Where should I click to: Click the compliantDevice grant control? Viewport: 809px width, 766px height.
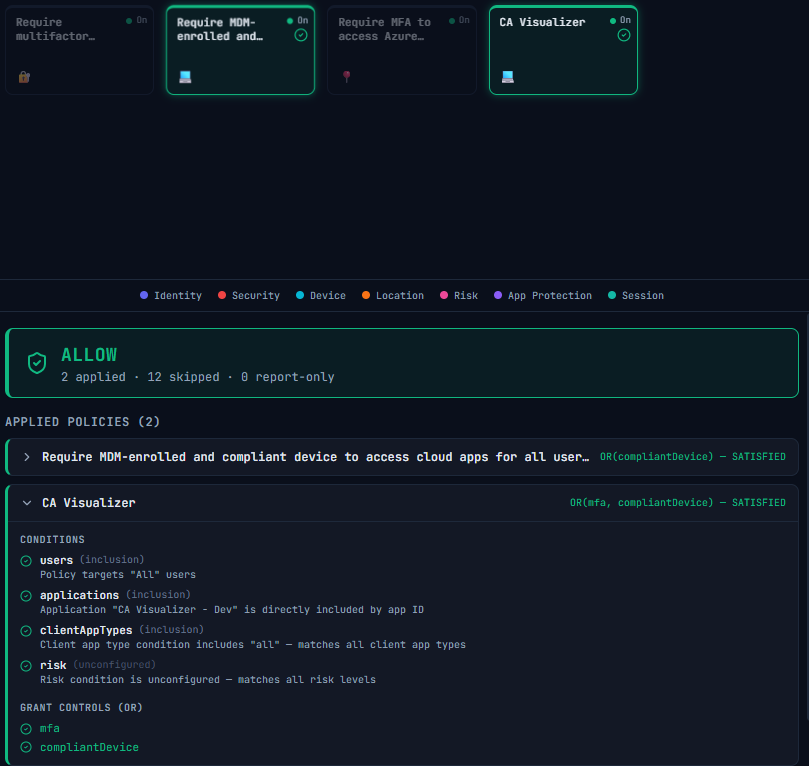pos(89,747)
